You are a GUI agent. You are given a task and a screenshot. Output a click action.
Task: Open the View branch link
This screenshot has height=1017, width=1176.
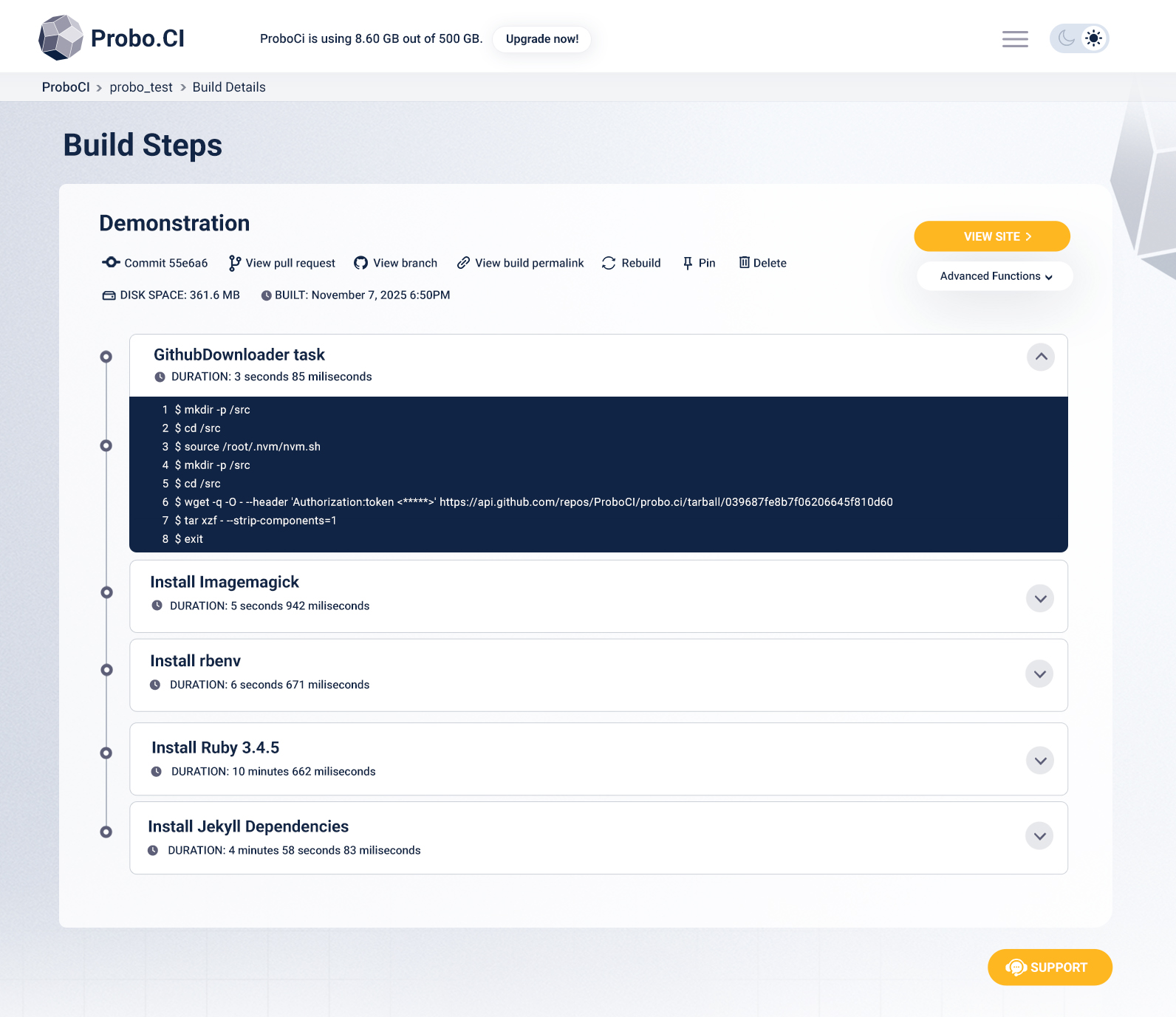406,263
